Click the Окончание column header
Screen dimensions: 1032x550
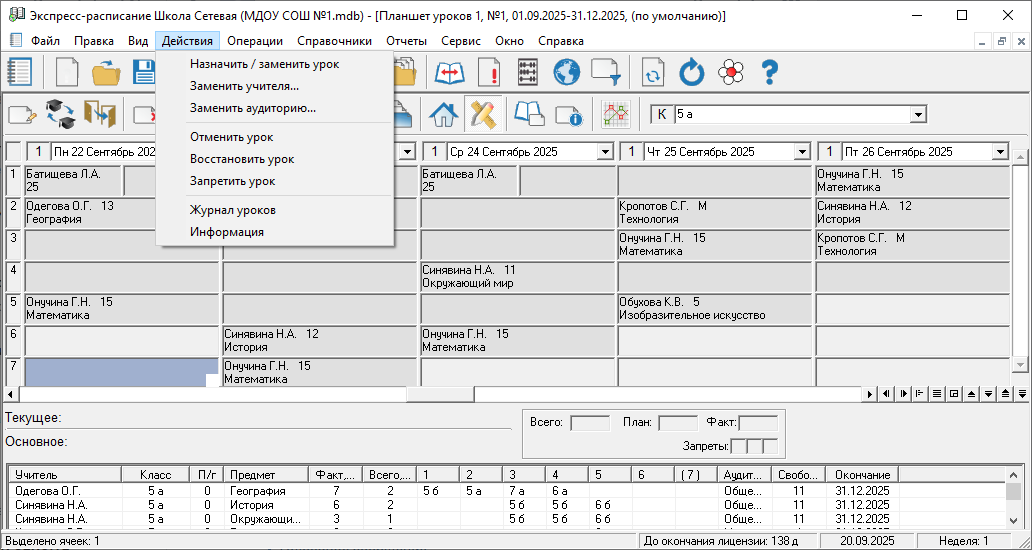click(x=860, y=474)
